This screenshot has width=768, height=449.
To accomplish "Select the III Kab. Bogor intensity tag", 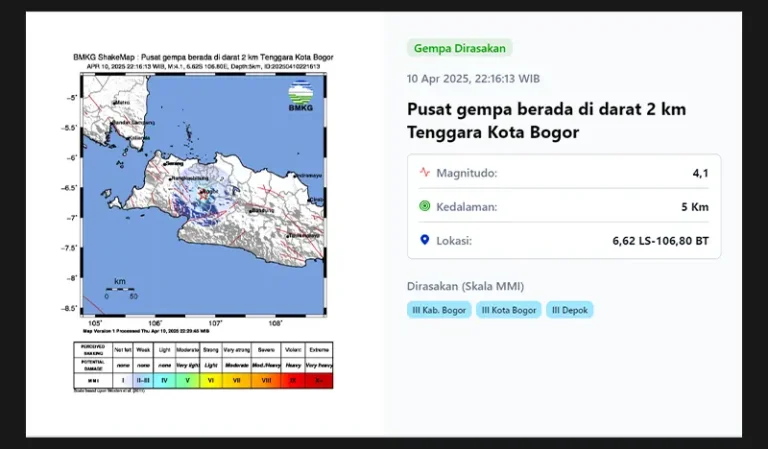I will click(439, 310).
